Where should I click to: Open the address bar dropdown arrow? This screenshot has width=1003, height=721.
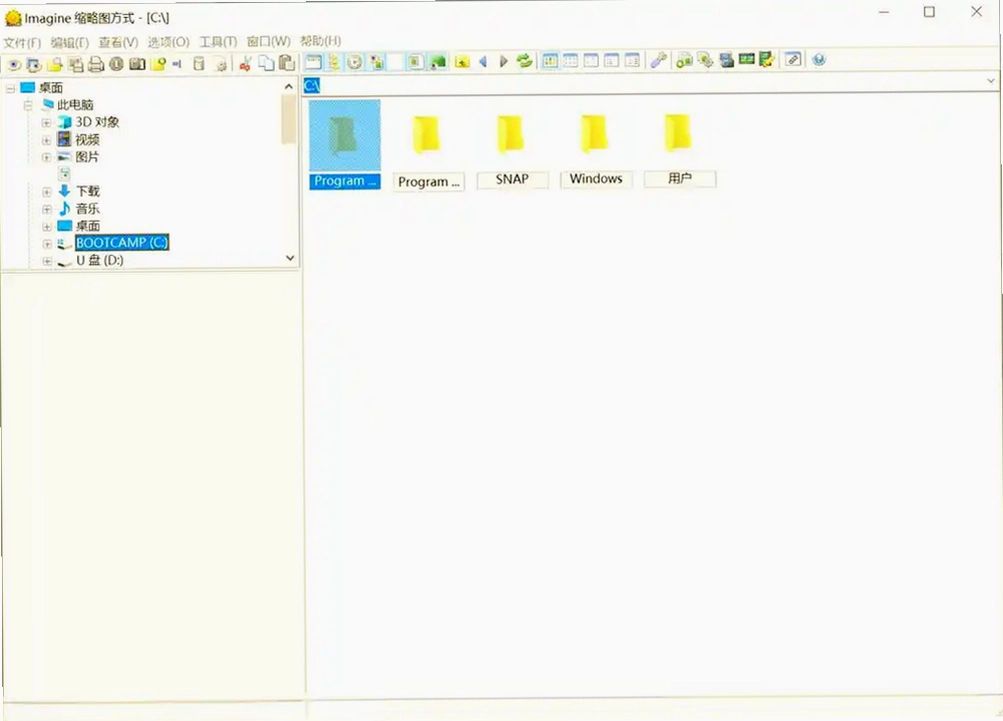point(991,81)
